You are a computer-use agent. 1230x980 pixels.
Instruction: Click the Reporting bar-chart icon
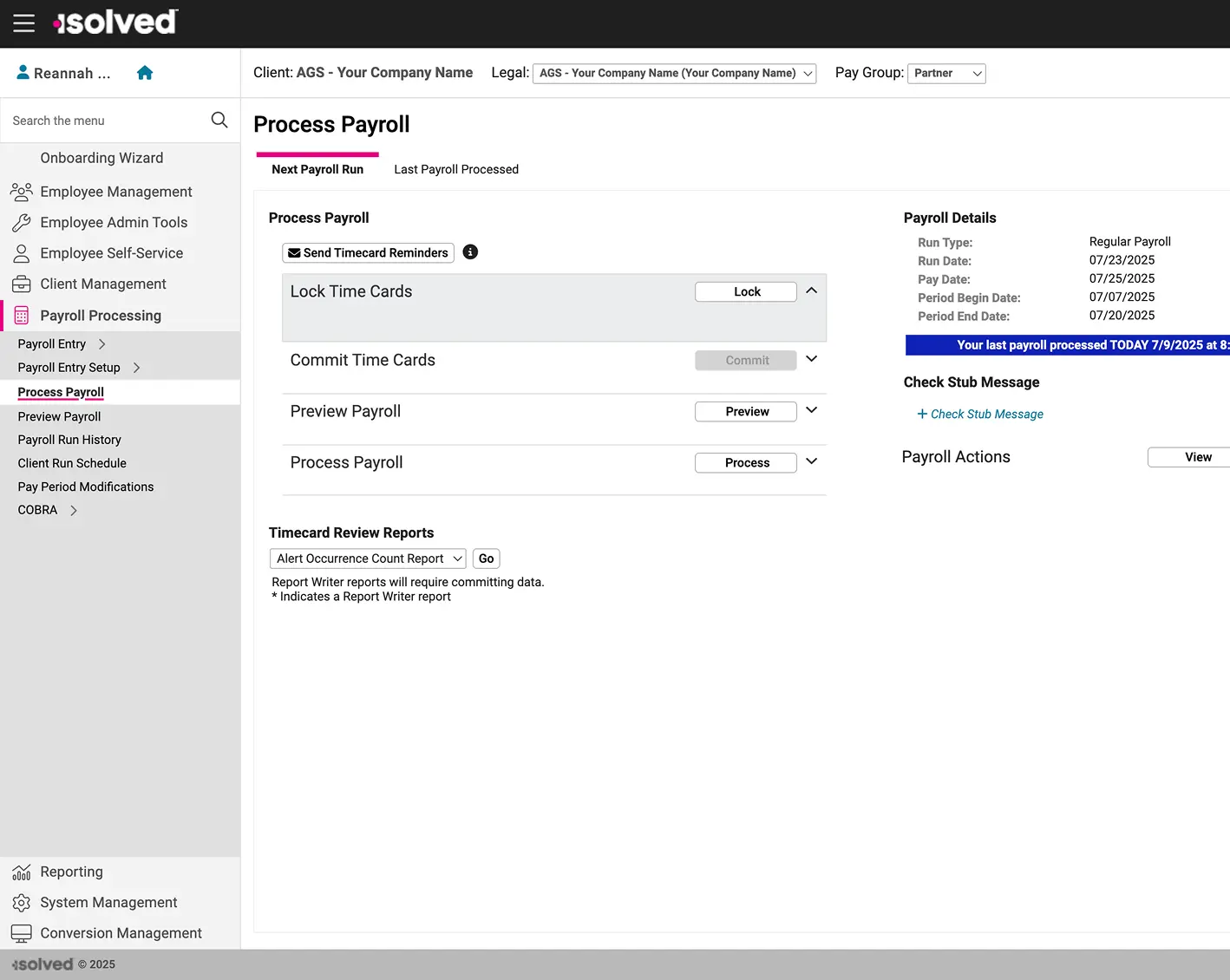[21, 872]
